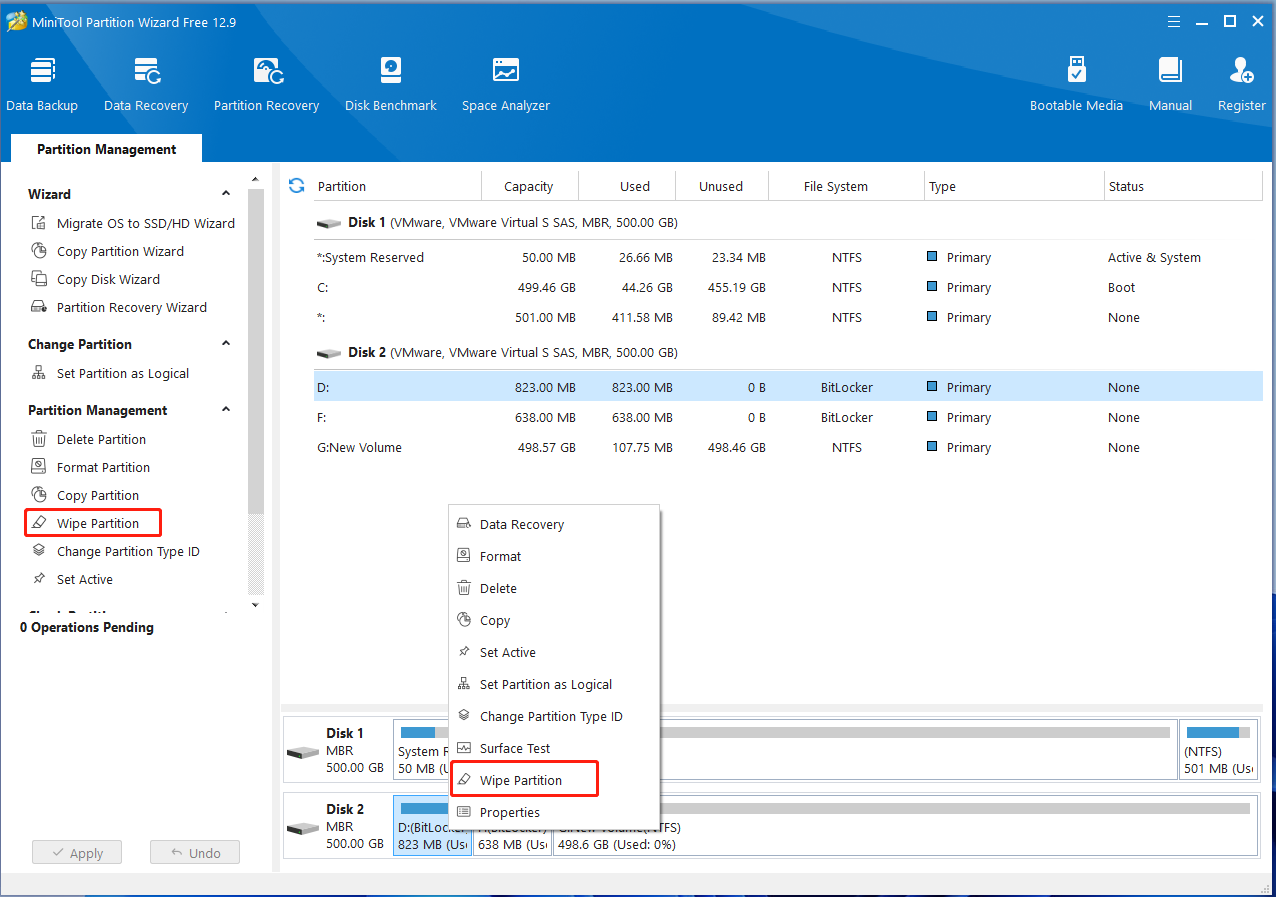Choose Wipe Partition from context menu
The image size is (1276, 897).
524,780
